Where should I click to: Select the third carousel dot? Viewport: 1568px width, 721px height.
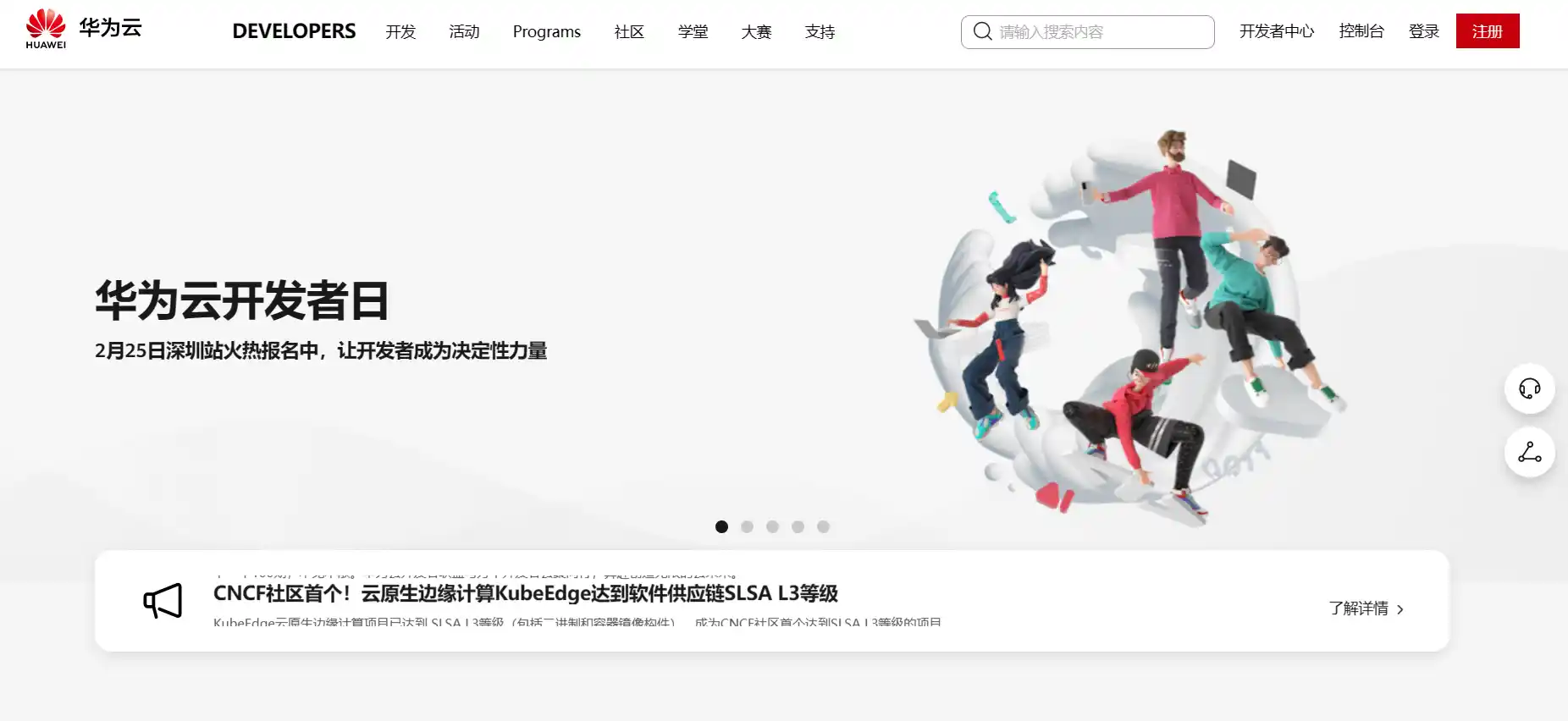772,526
